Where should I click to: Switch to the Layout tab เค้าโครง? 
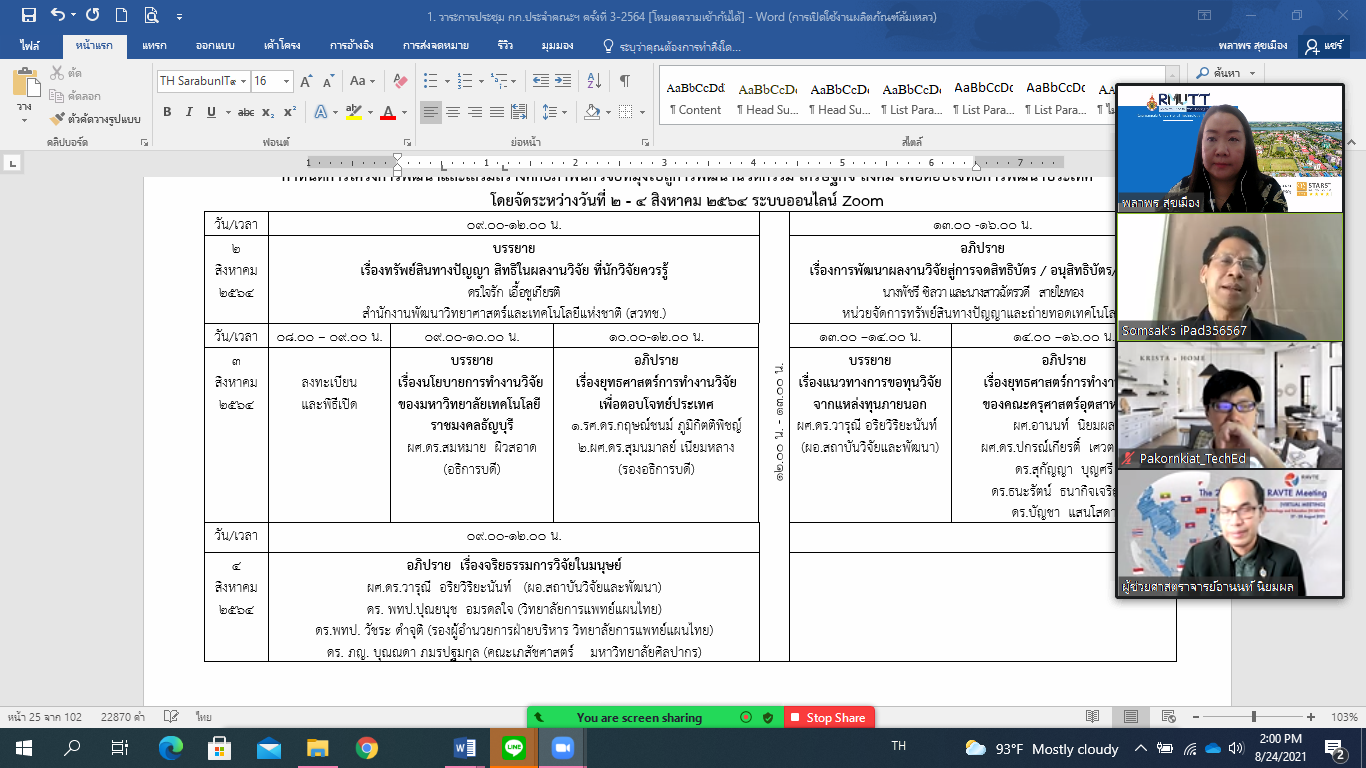281,46
